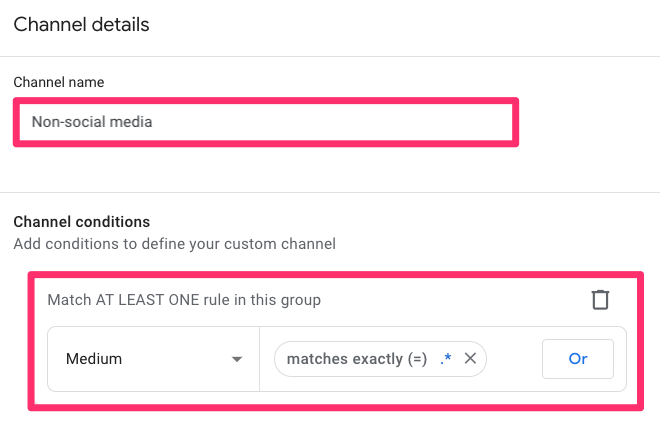660x423 pixels.
Task: Click 'Add conditions to define your custom channel'
Action: tap(174, 243)
